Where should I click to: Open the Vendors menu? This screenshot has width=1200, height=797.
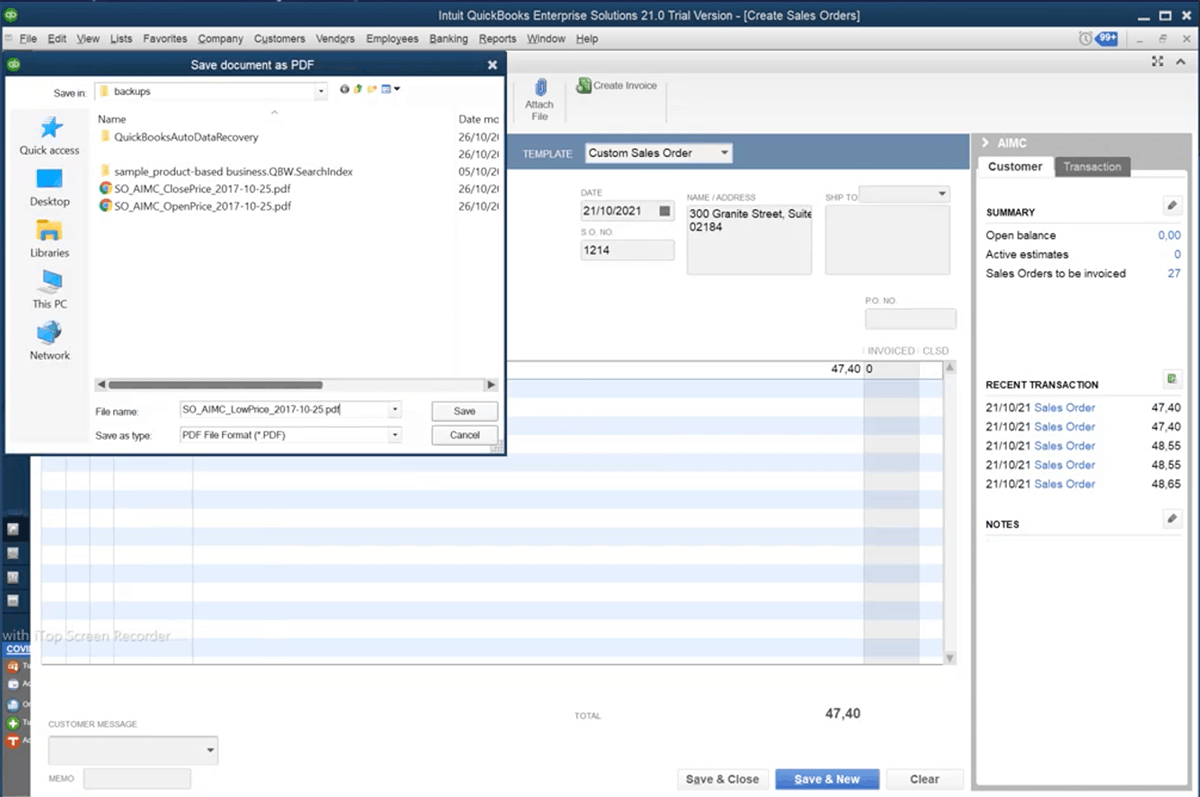tap(335, 39)
